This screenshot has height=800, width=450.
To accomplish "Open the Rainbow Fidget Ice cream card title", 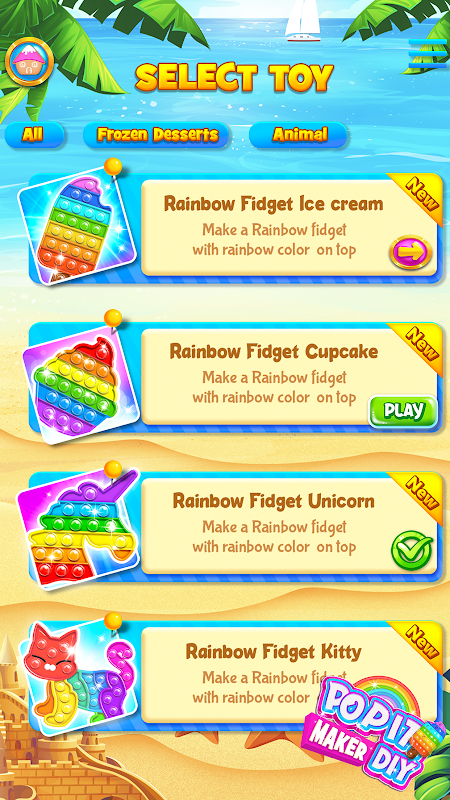I will tap(273, 204).
